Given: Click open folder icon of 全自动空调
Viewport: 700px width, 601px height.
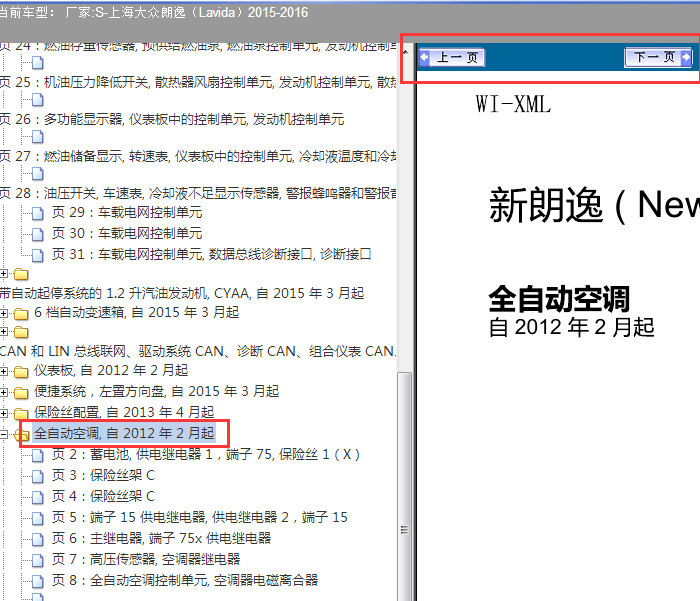Looking at the screenshot, I should click(21, 434).
